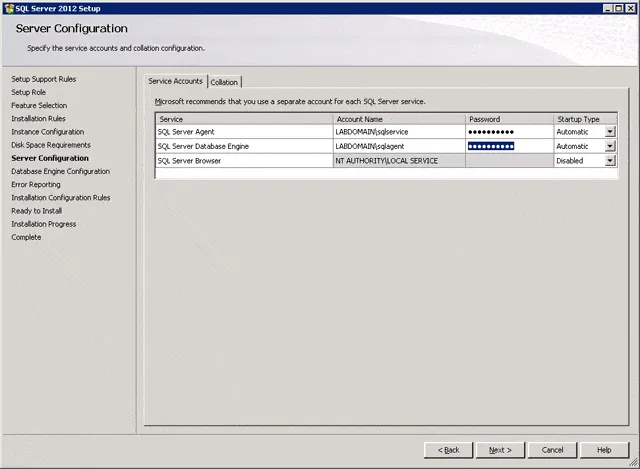Maximize the SQL Server 2012 Setup window
Screen dimensions: 640x469
(x=618, y=7)
